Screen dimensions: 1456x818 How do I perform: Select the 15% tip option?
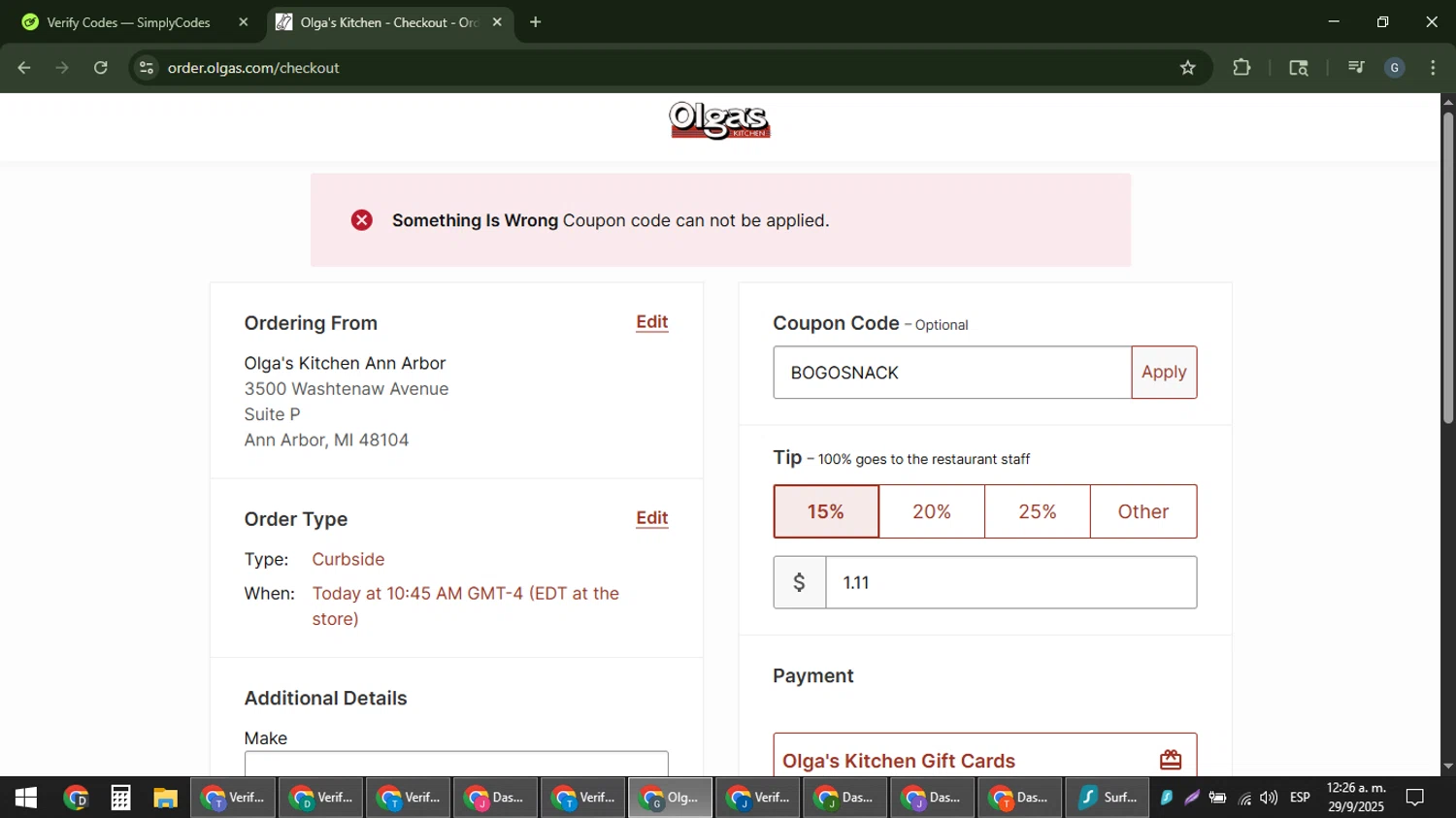826,511
